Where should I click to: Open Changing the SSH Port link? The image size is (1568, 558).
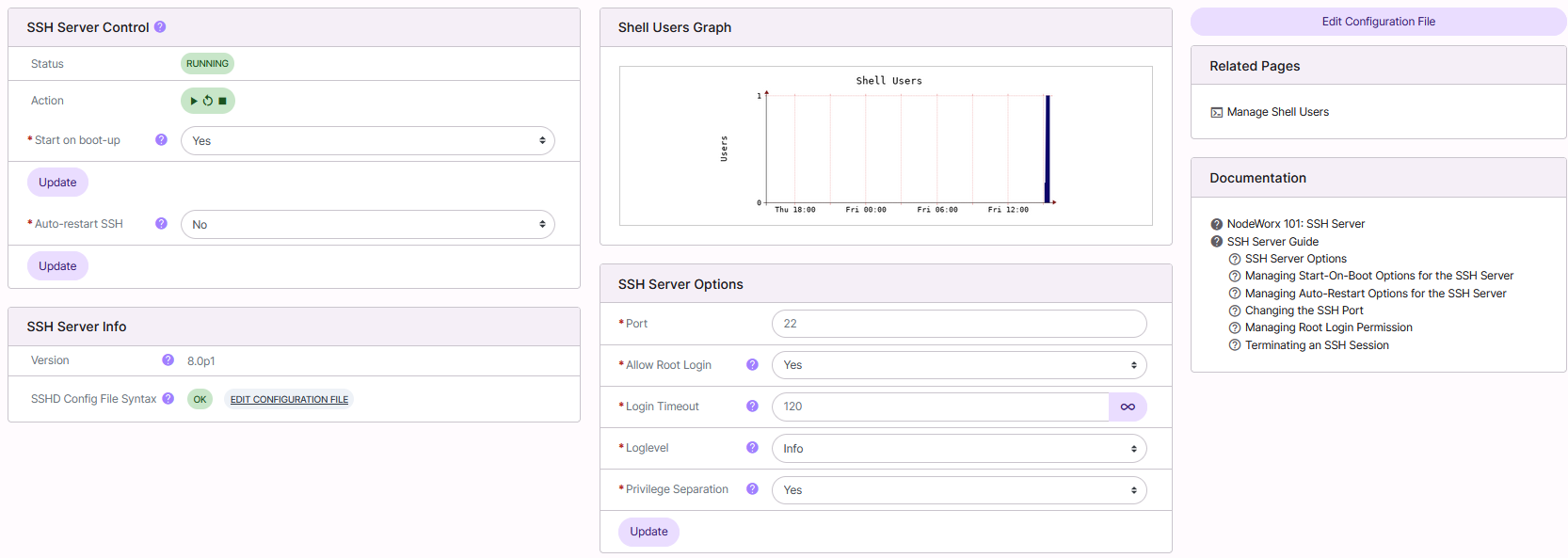coord(1304,311)
